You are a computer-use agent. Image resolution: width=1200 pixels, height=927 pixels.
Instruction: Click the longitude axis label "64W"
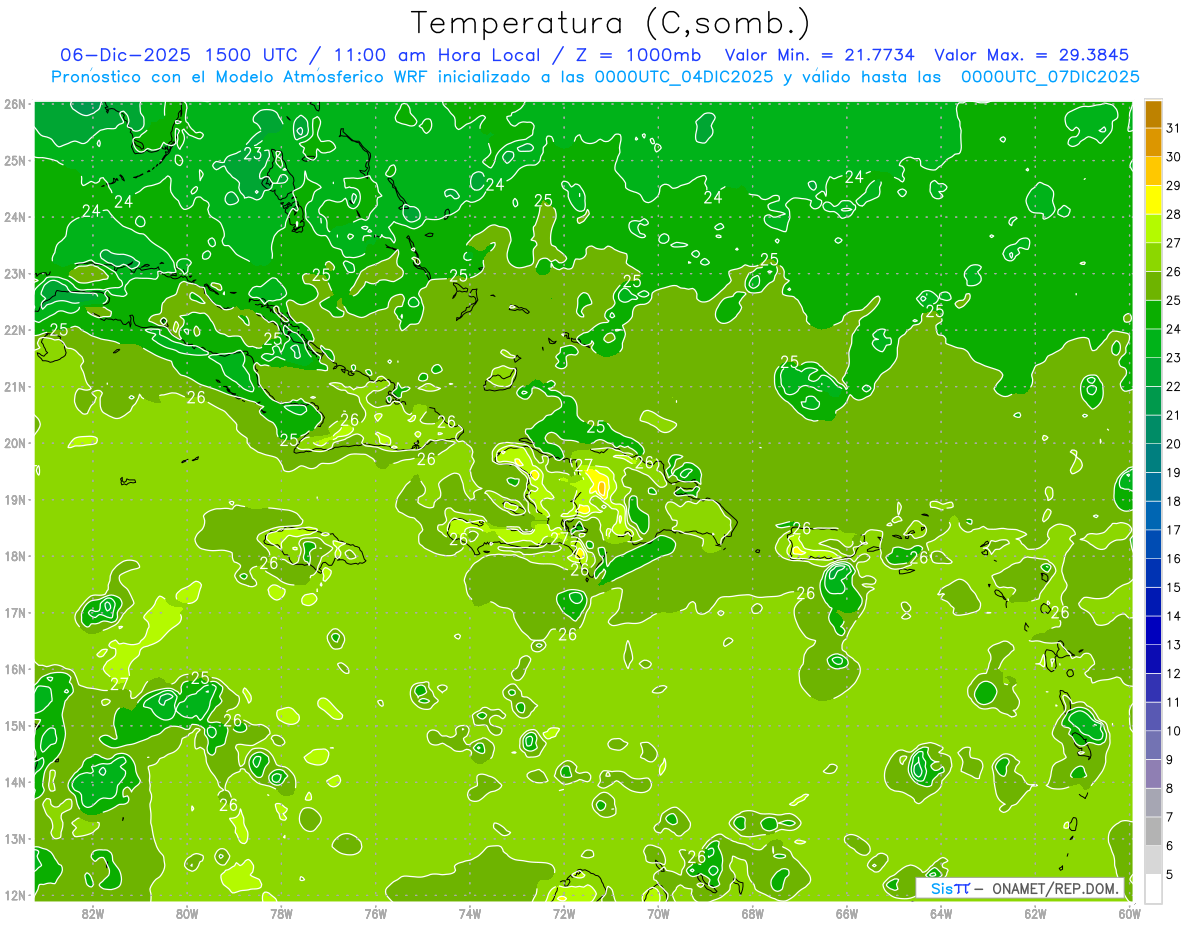tap(941, 914)
